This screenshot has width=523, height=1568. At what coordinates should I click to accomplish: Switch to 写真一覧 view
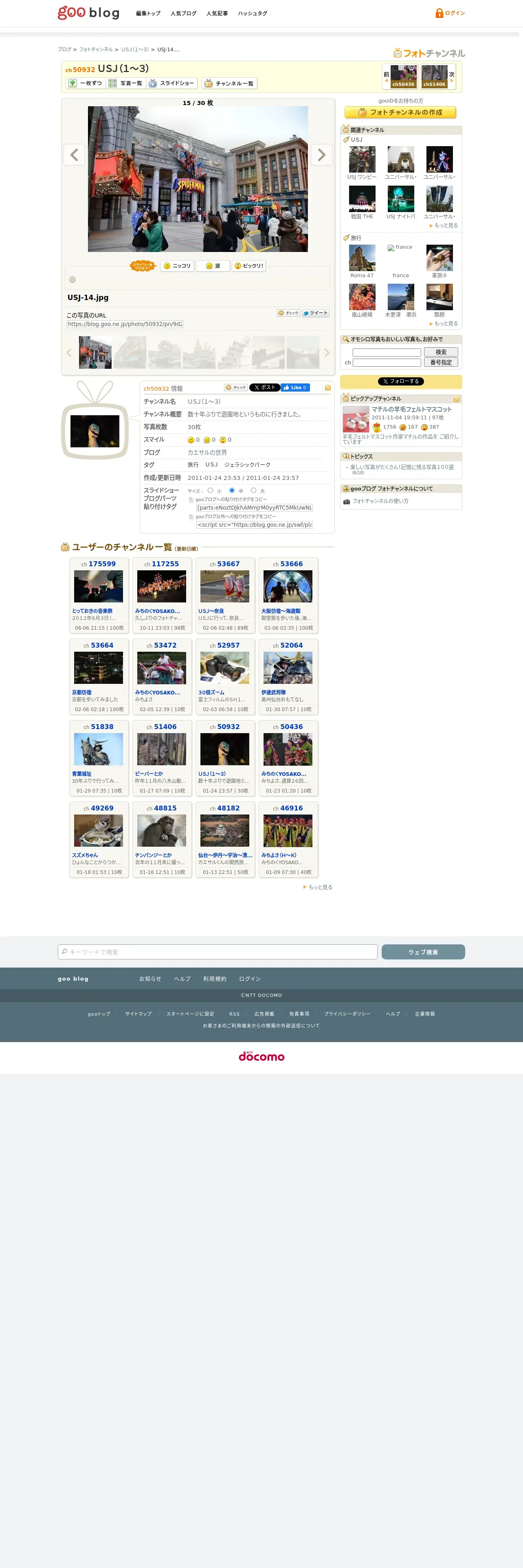coord(125,83)
